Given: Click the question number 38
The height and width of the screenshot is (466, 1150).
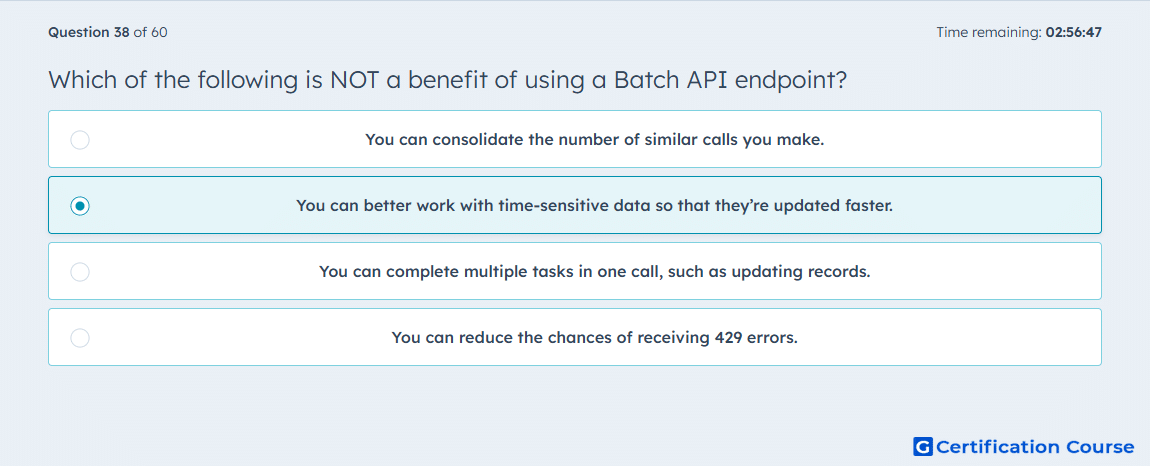Looking at the screenshot, I should click(x=122, y=33).
